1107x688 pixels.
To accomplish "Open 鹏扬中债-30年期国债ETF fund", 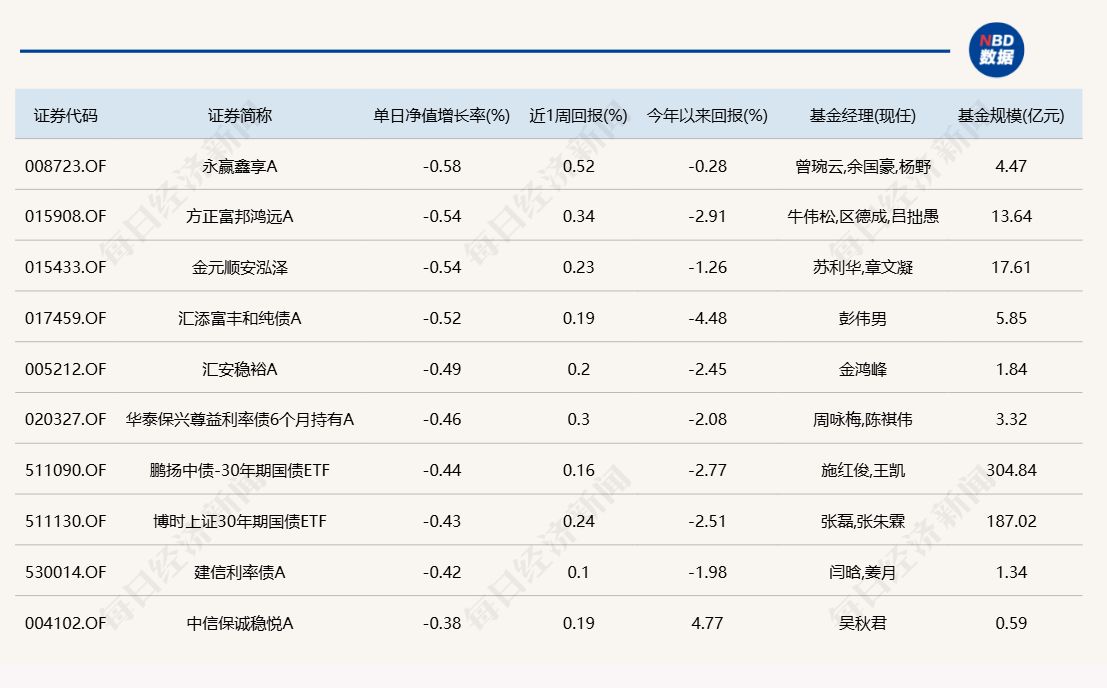I will click(x=240, y=471).
